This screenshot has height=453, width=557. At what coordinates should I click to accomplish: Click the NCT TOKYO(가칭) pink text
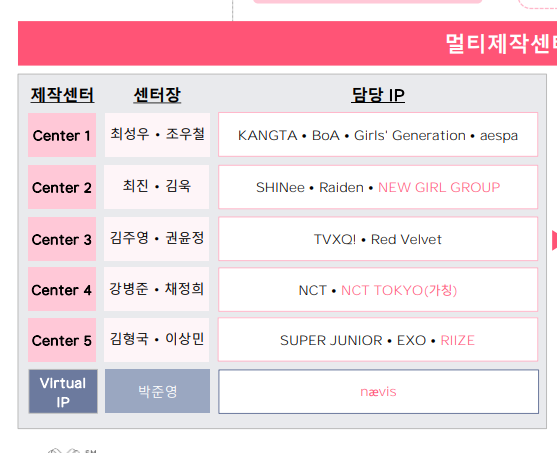[x=399, y=290]
